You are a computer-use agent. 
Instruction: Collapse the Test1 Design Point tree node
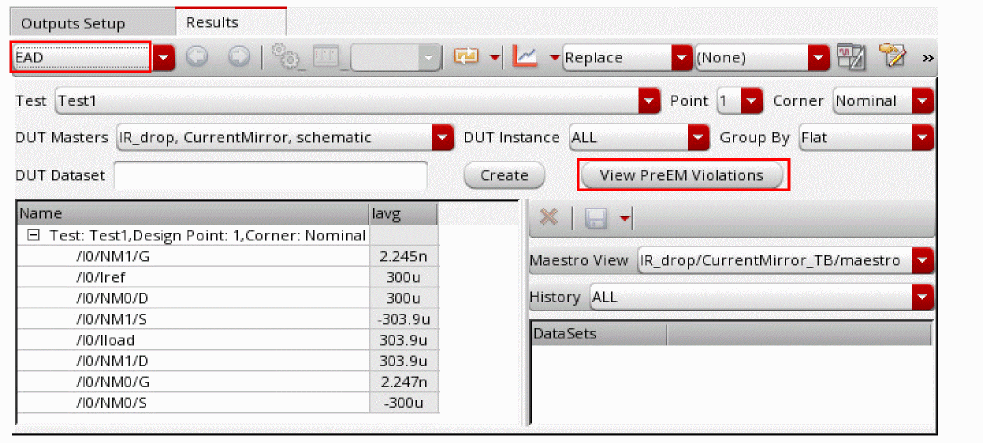point(34,235)
